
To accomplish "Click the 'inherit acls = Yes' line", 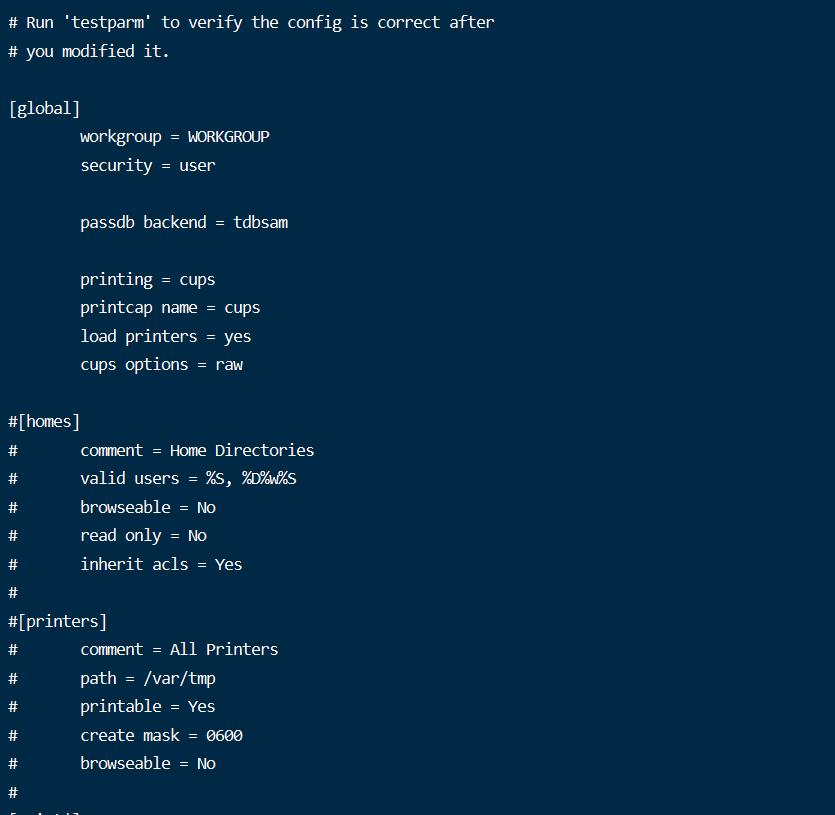I will point(161,564).
